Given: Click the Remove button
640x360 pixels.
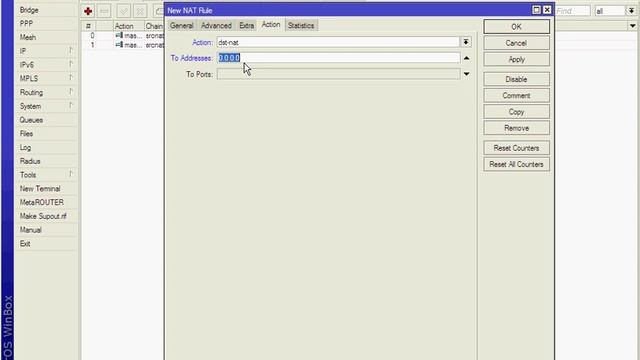Looking at the screenshot, I should pyautogui.click(x=516, y=128).
